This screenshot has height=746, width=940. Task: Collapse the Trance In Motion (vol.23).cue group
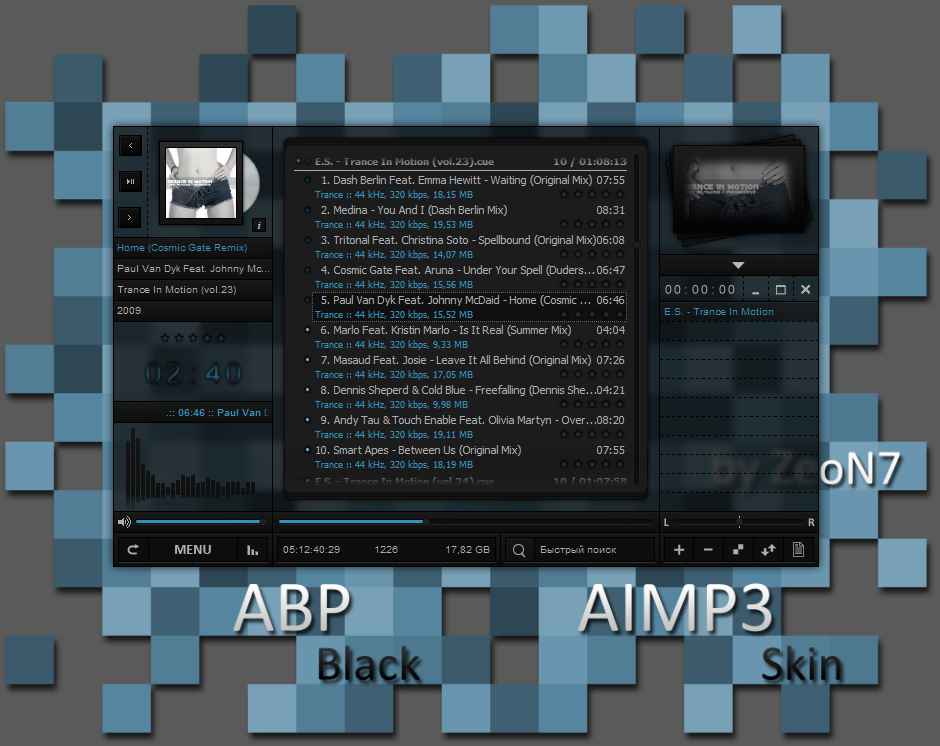pyautogui.click(x=299, y=161)
